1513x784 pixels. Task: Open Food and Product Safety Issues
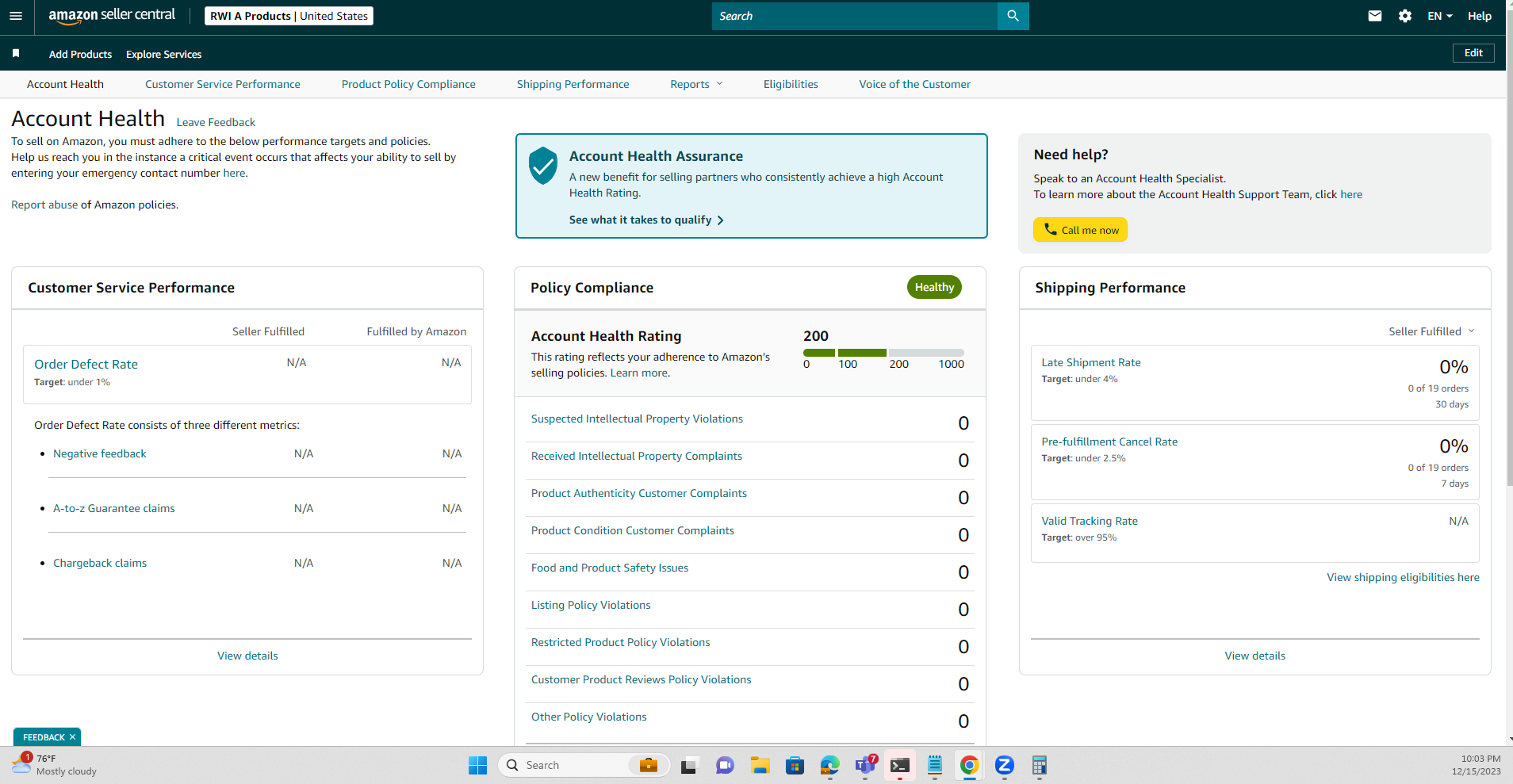click(x=610, y=568)
